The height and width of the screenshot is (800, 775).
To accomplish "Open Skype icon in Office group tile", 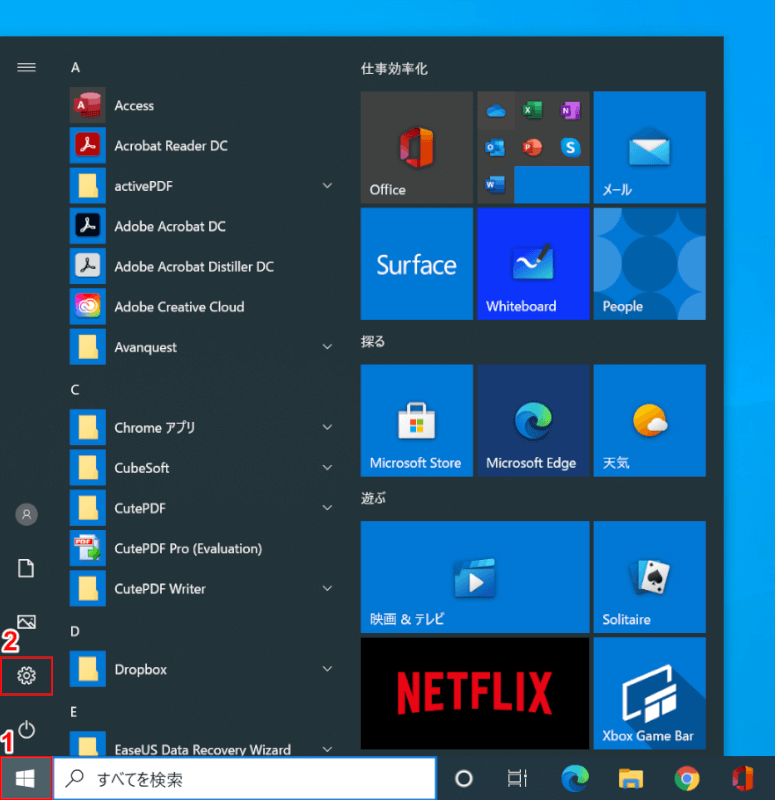I will point(570,148).
